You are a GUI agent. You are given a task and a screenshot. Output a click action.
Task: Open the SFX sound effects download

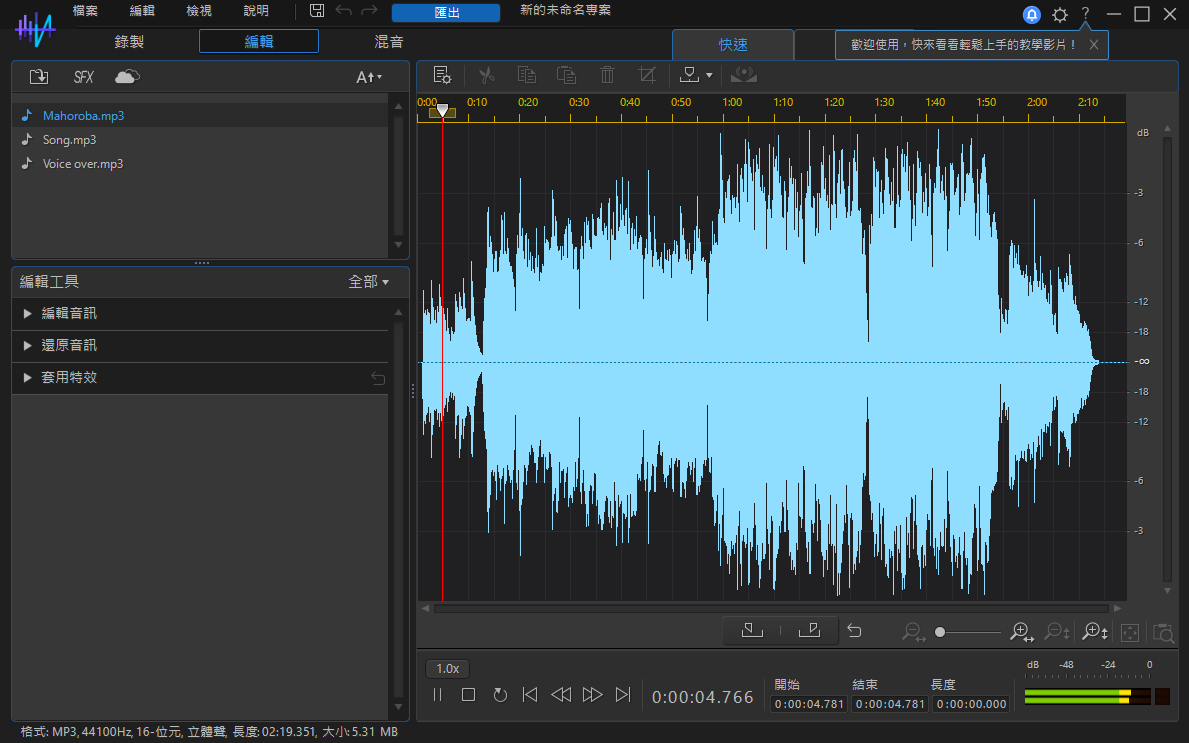pos(83,77)
